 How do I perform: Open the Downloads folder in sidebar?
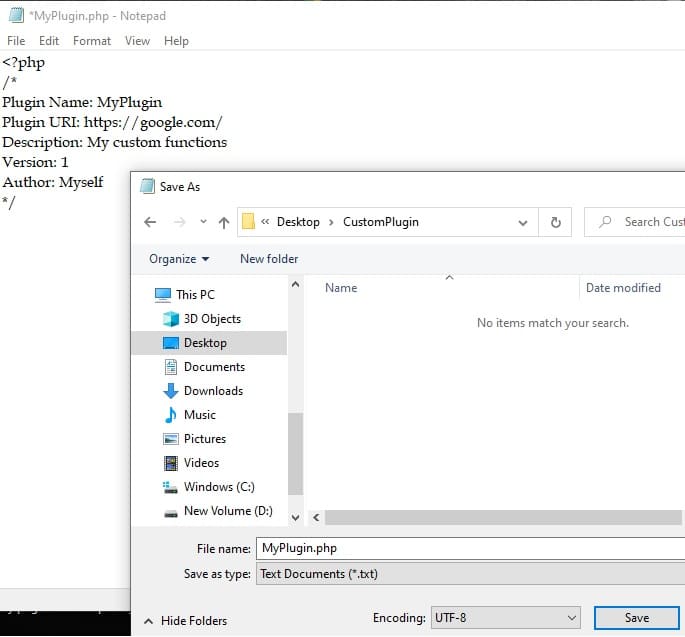coord(212,391)
